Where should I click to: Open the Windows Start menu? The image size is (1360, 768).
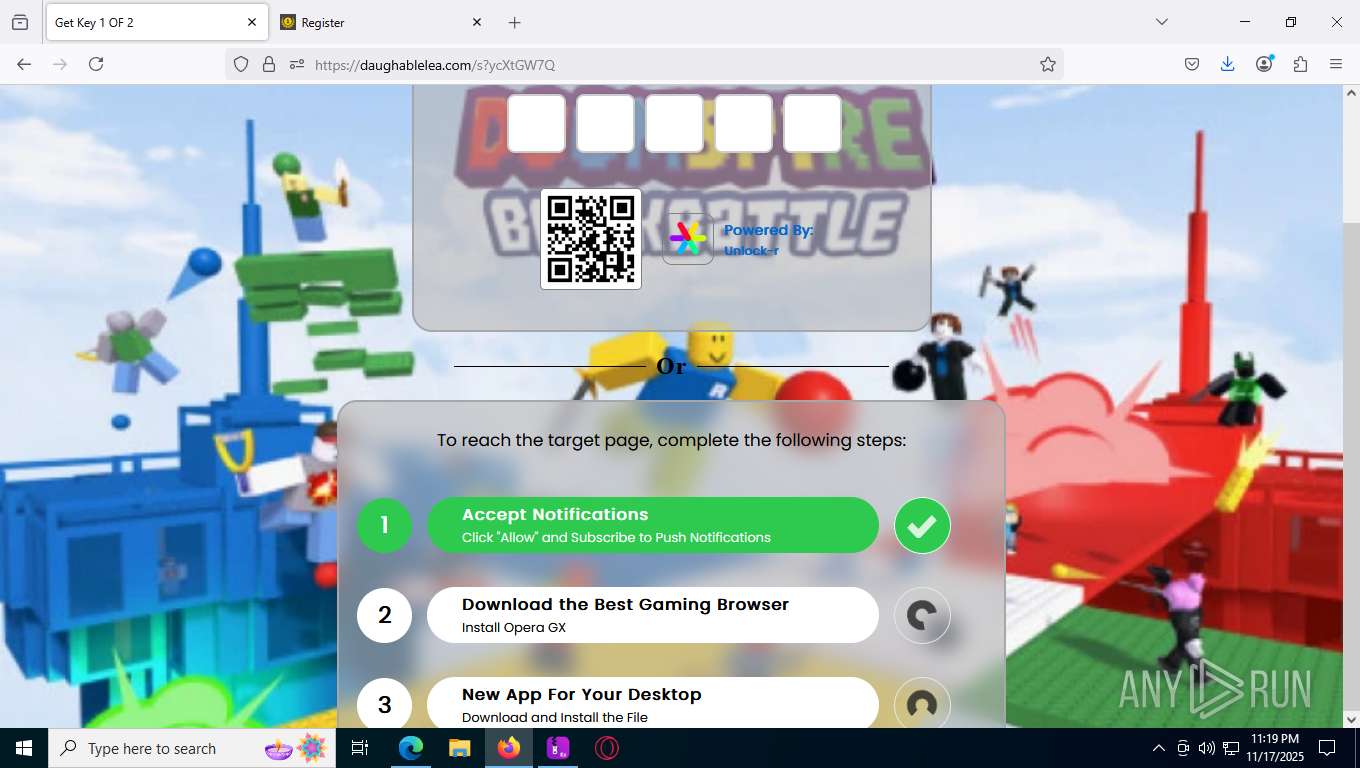(24, 748)
